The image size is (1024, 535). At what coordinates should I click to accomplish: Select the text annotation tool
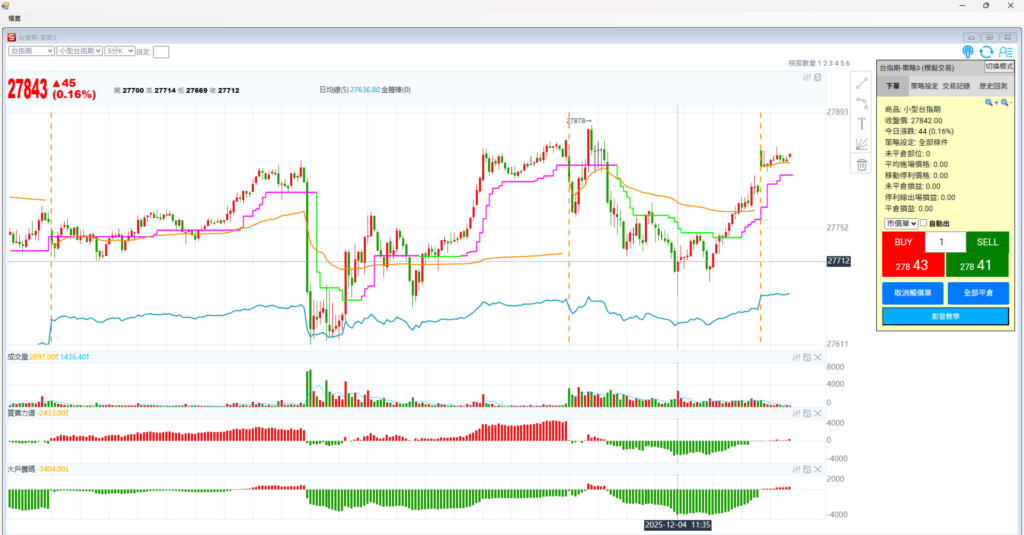(861, 123)
